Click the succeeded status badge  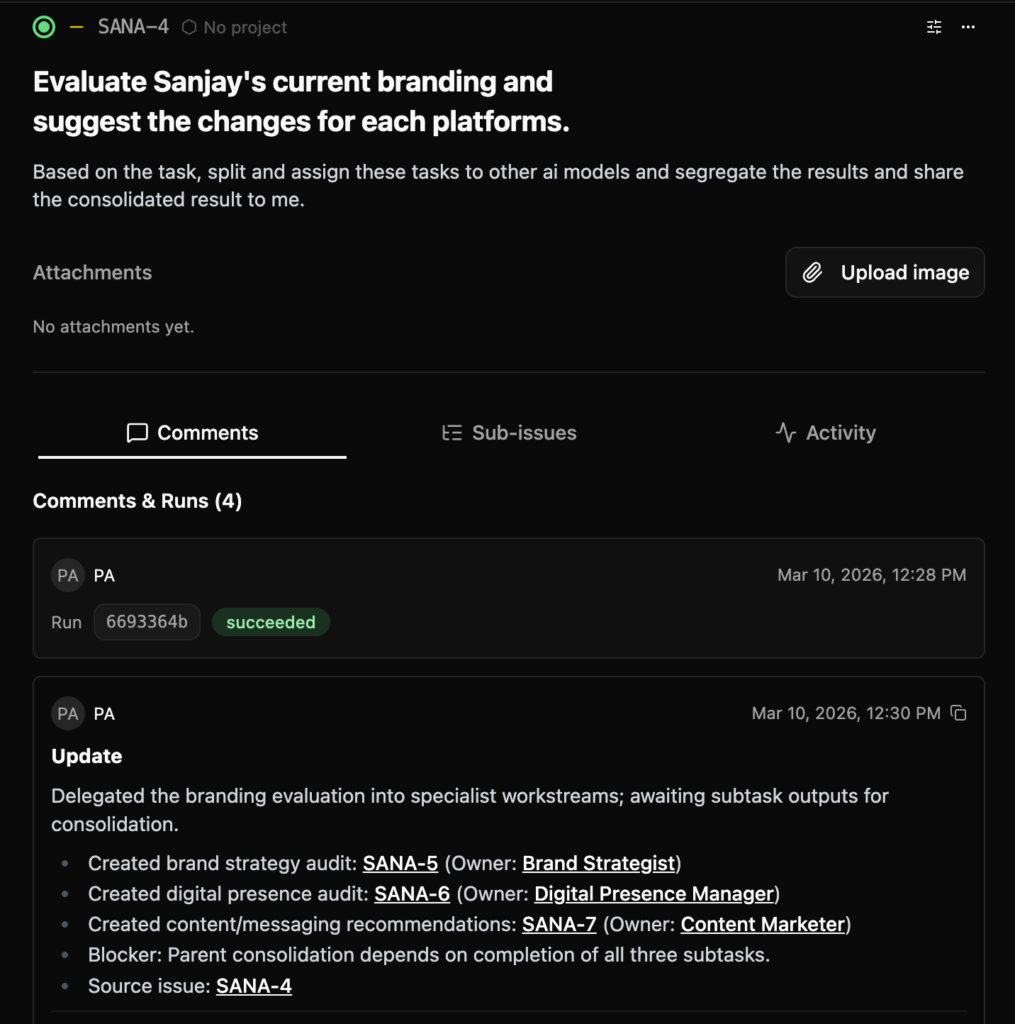(271, 622)
